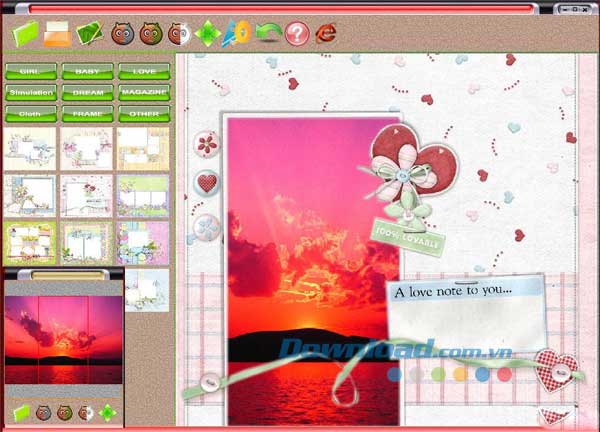600x432 pixels.
Task: Click the half-faded owl icon in top toolbar
Action: tap(178, 33)
